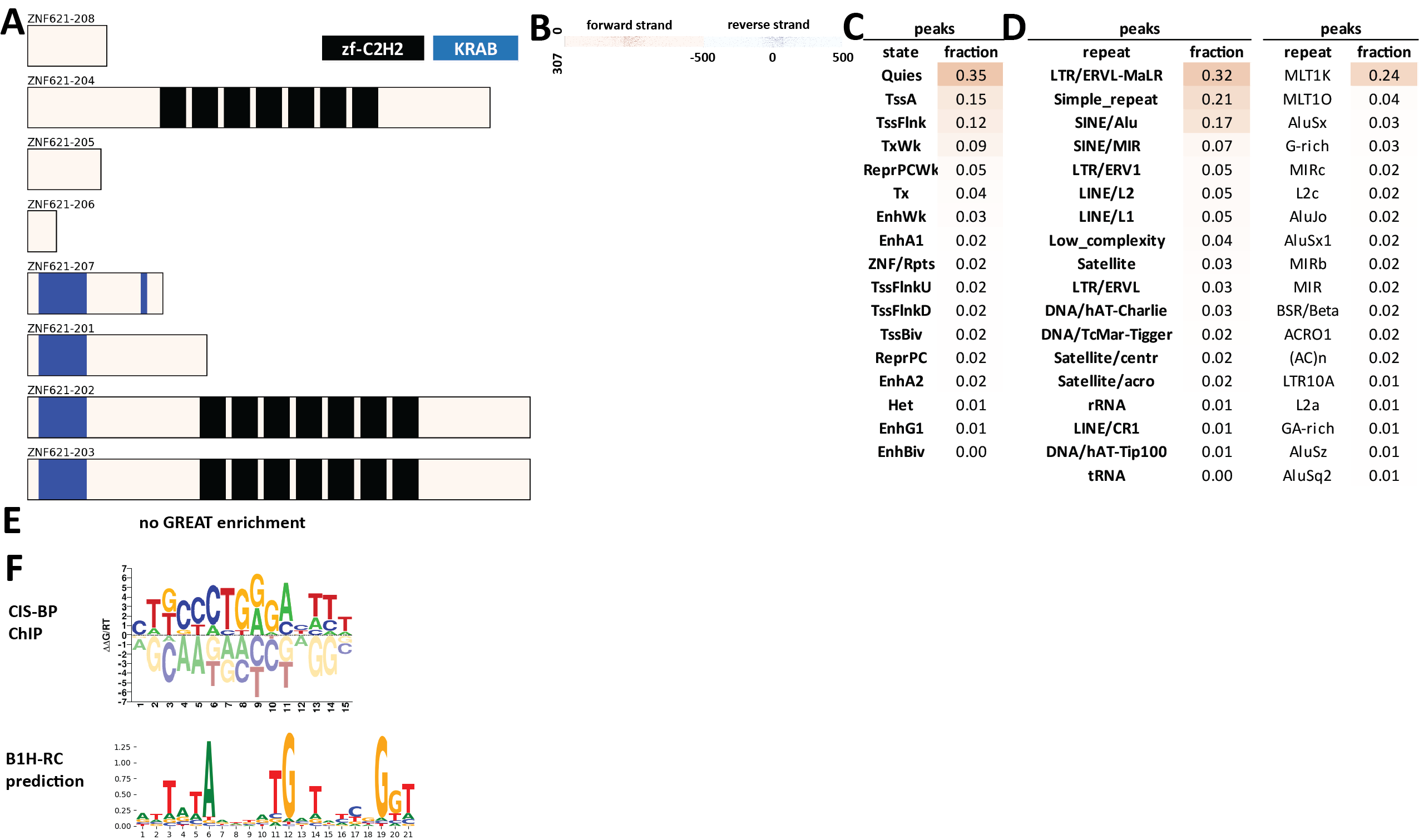Select the CIS-BP ChIP motif logo
The height and width of the screenshot is (840, 1419).
coord(228,638)
